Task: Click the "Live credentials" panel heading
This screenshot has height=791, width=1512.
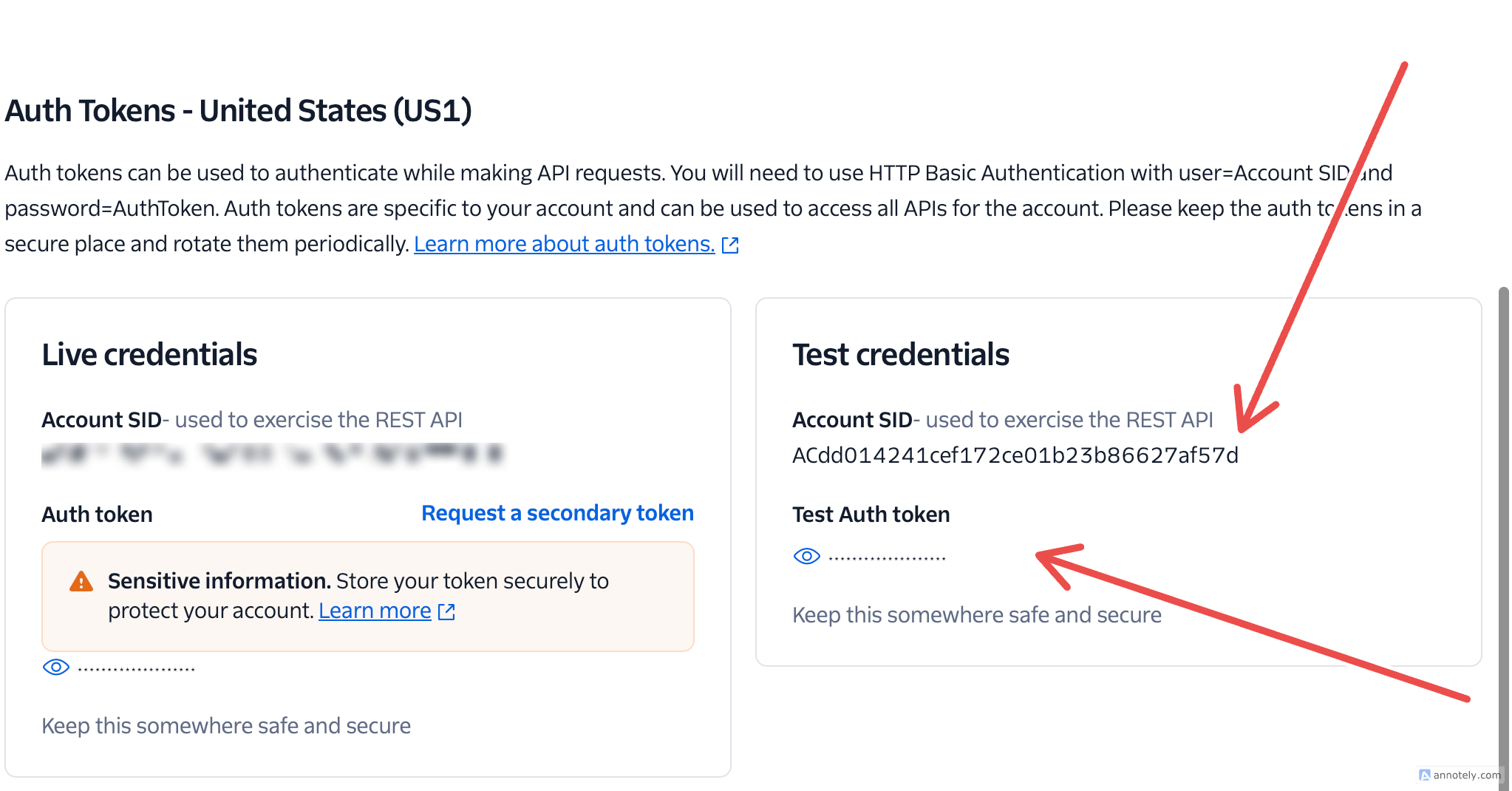Action: (149, 354)
